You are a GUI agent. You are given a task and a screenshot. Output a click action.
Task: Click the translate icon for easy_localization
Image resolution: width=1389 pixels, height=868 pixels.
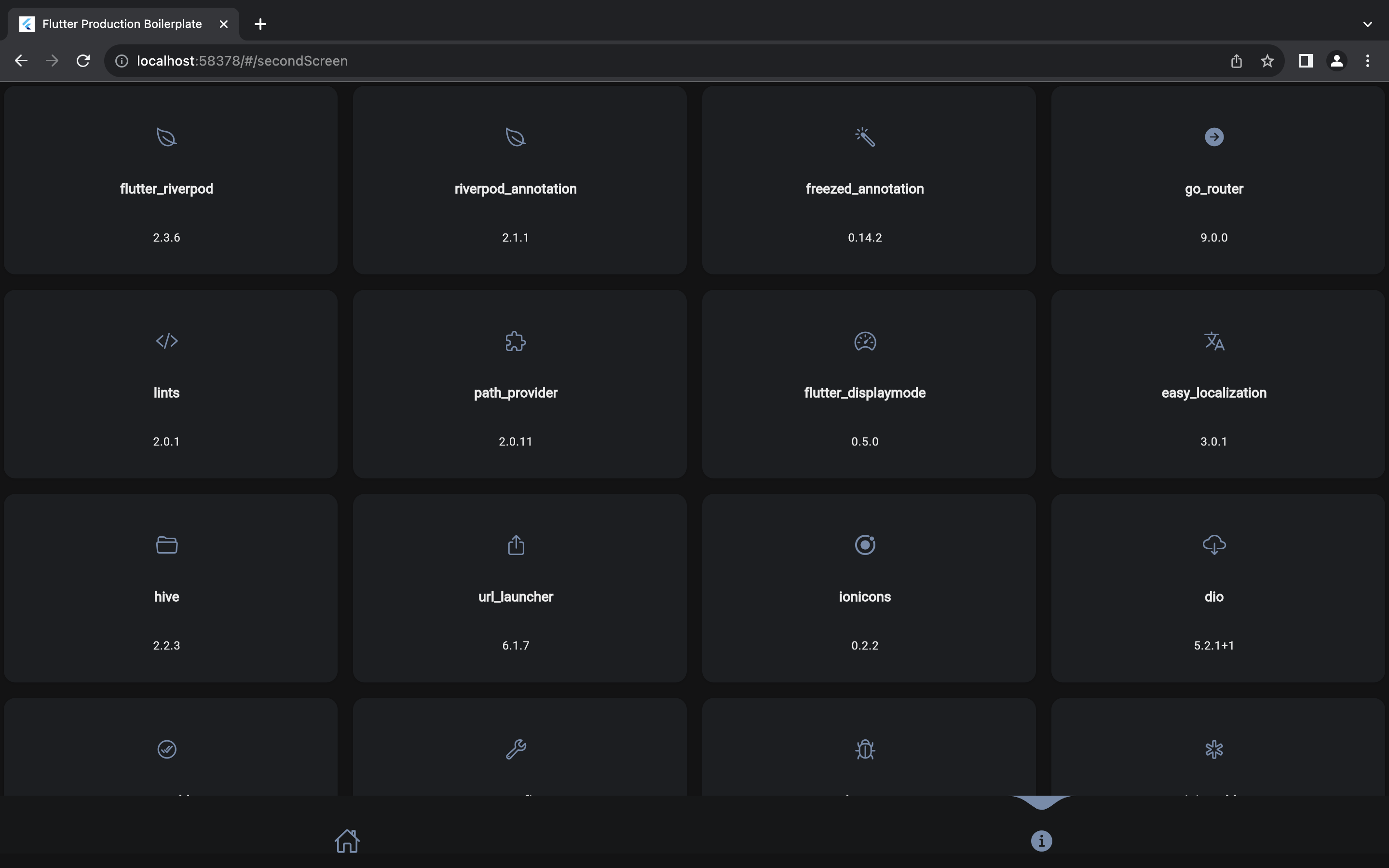click(x=1213, y=341)
